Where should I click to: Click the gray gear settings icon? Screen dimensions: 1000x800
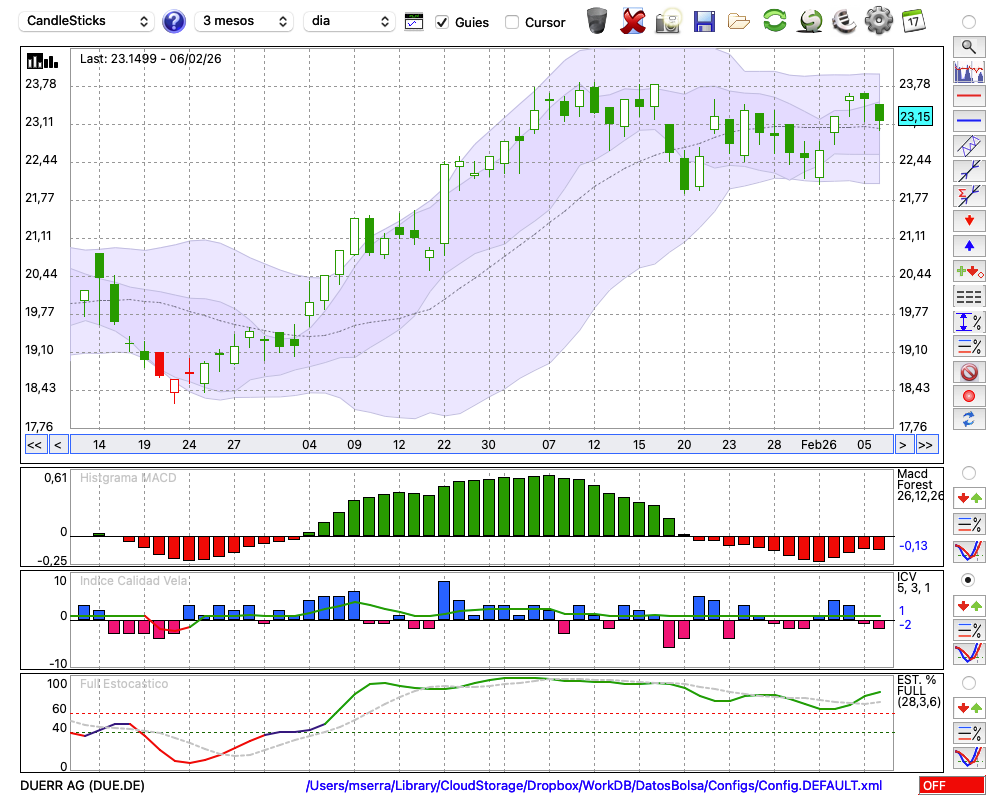tap(878, 20)
